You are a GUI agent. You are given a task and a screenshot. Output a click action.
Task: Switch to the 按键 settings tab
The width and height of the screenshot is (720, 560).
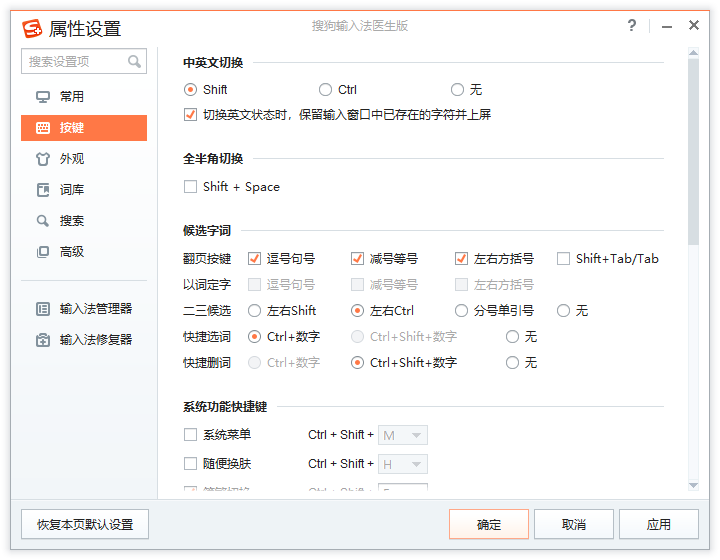(84, 128)
